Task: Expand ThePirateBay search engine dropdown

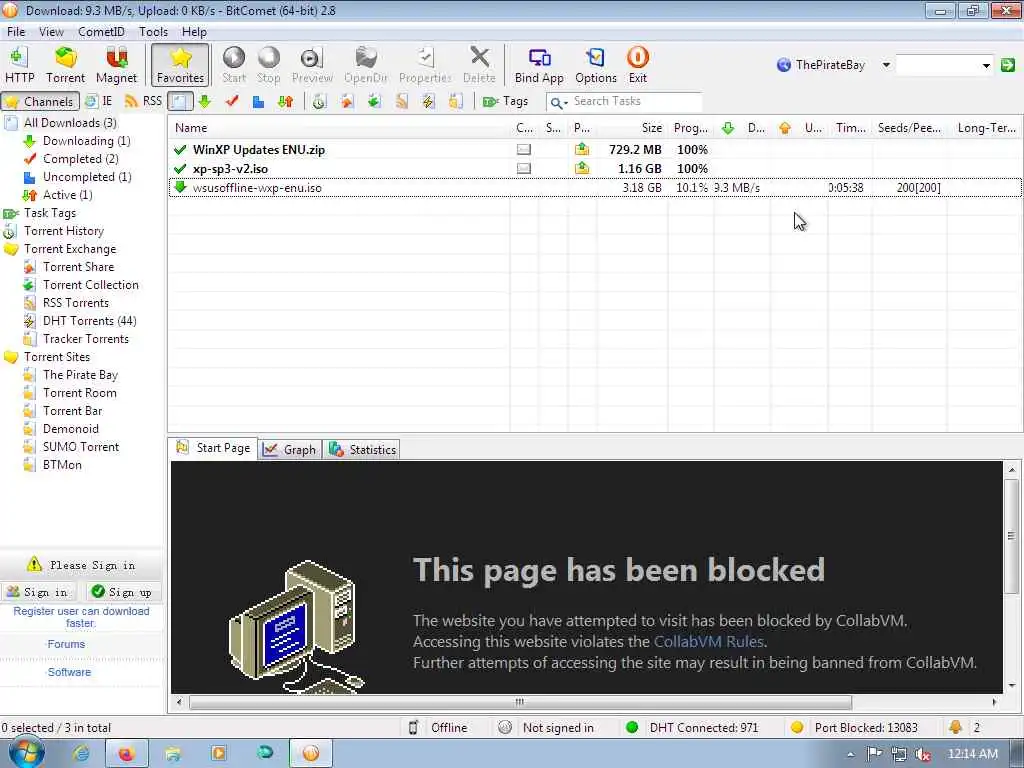Action: pos(886,65)
